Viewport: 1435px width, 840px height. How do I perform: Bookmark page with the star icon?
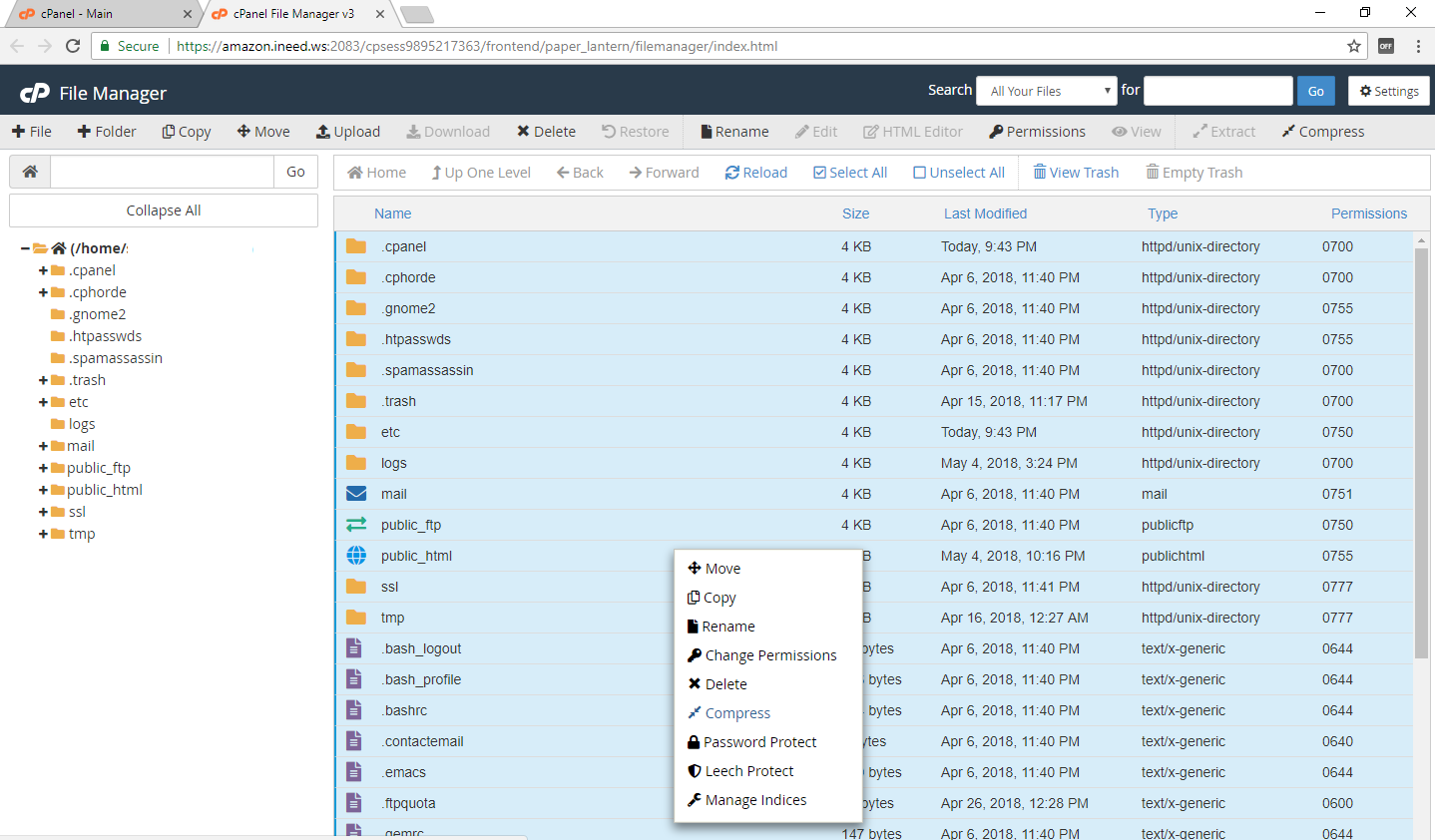(1354, 46)
